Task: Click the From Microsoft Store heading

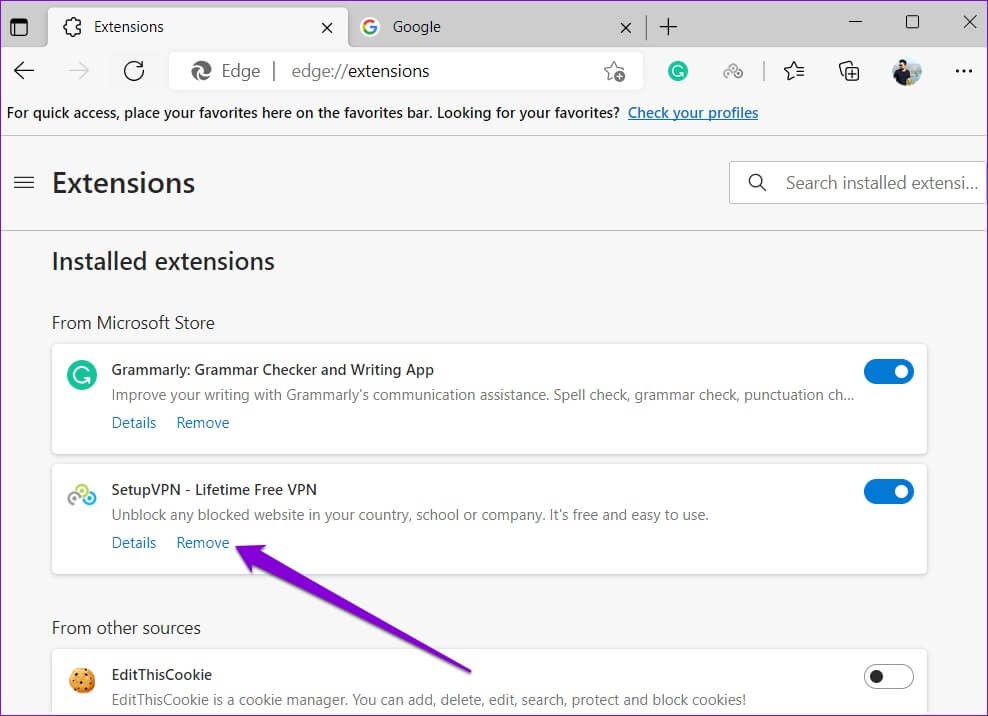Action: click(133, 323)
